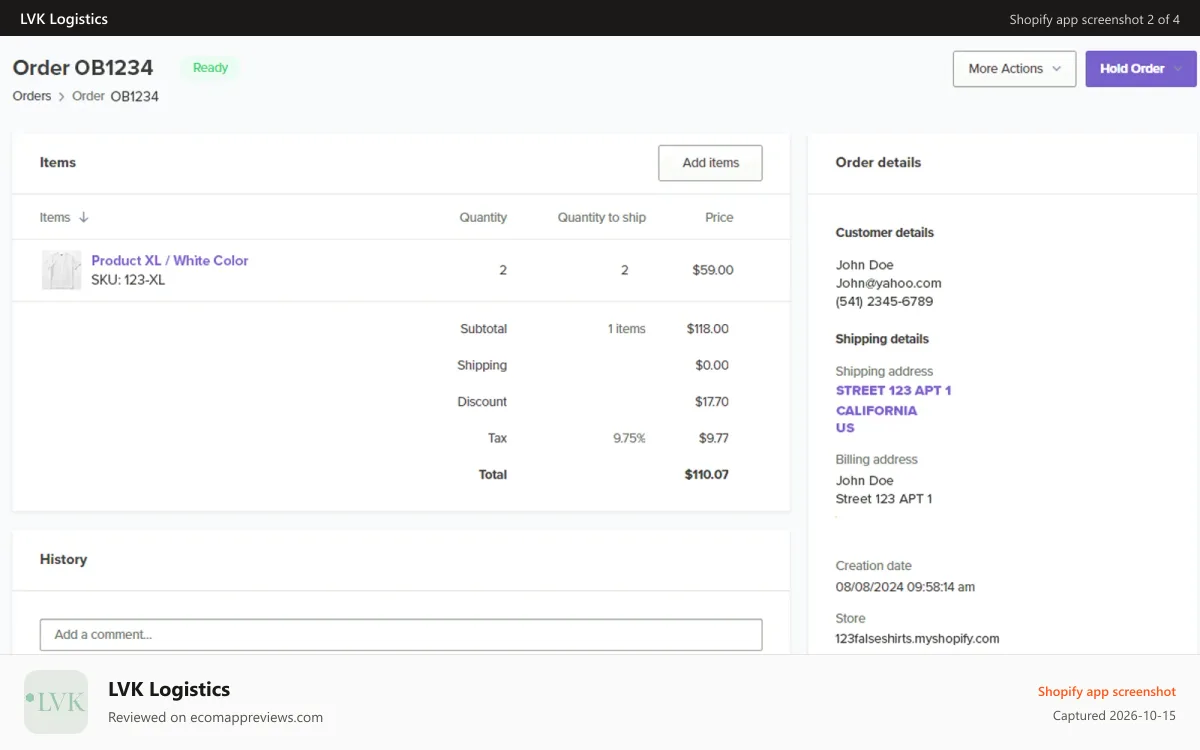Click the Quantity to ship column header
Image resolution: width=1200 pixels, height=750 pixels.
pyautogui.click(x=602, y=217)
